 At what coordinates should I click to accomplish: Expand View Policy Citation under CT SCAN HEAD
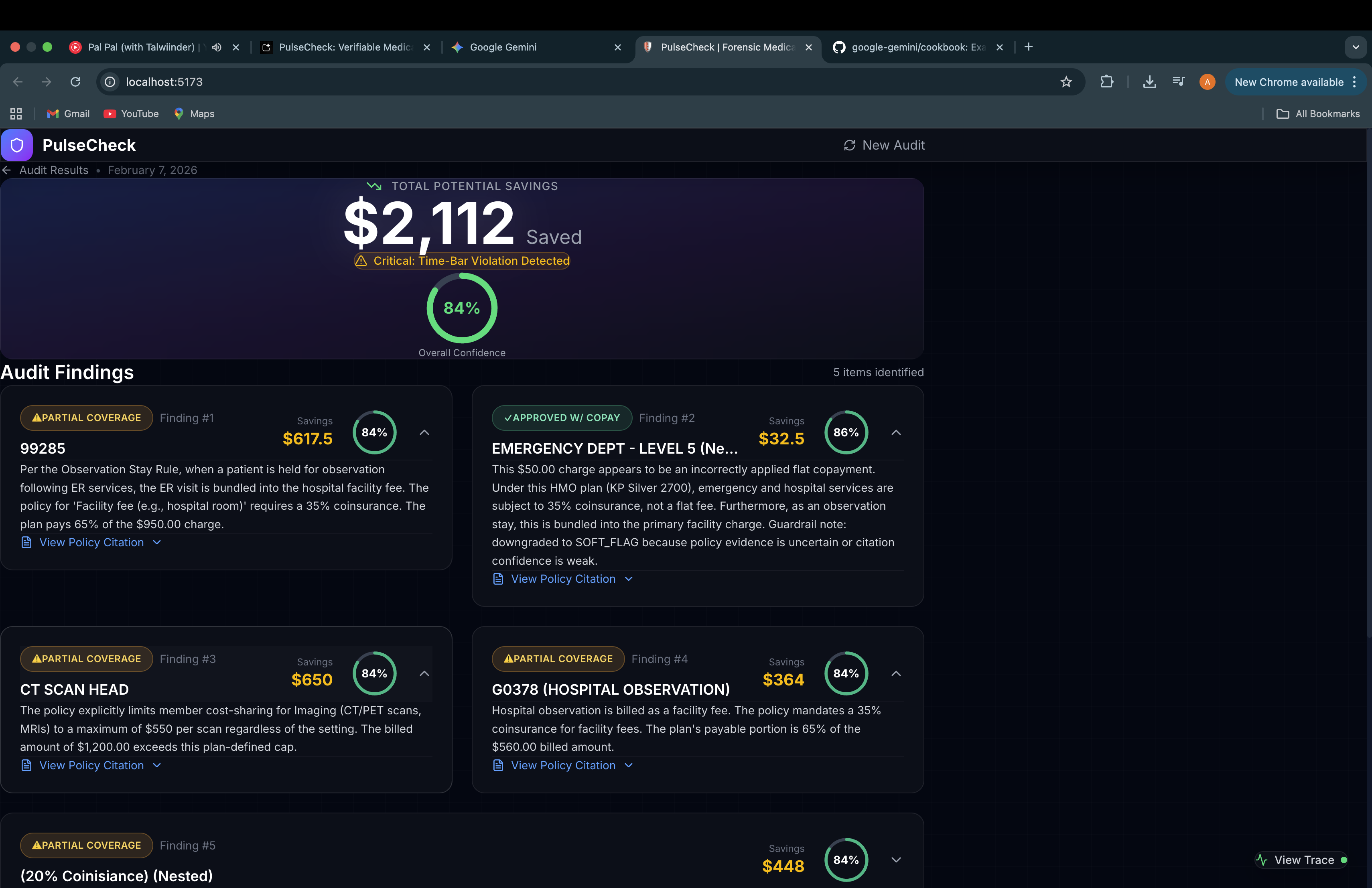pos(91,765)
